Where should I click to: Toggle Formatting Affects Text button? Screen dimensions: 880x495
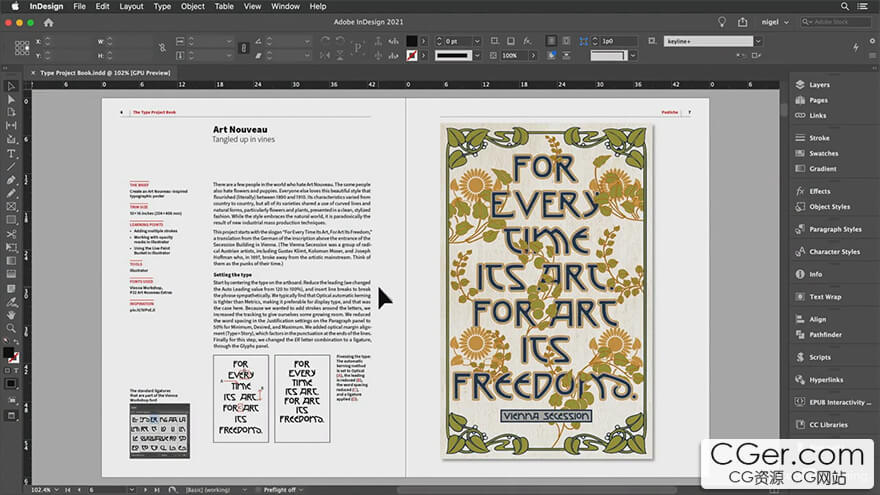[16, 371]
